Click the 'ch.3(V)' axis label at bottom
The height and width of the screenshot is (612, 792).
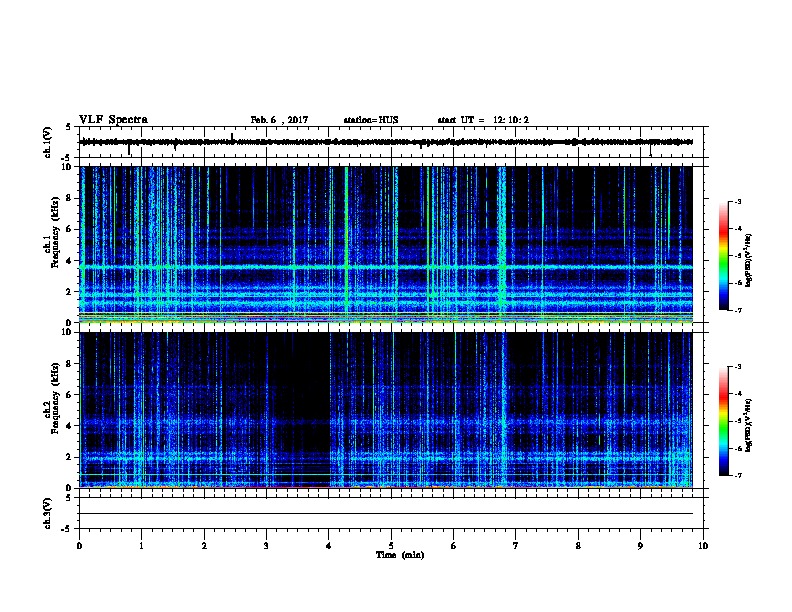(48, 513)
